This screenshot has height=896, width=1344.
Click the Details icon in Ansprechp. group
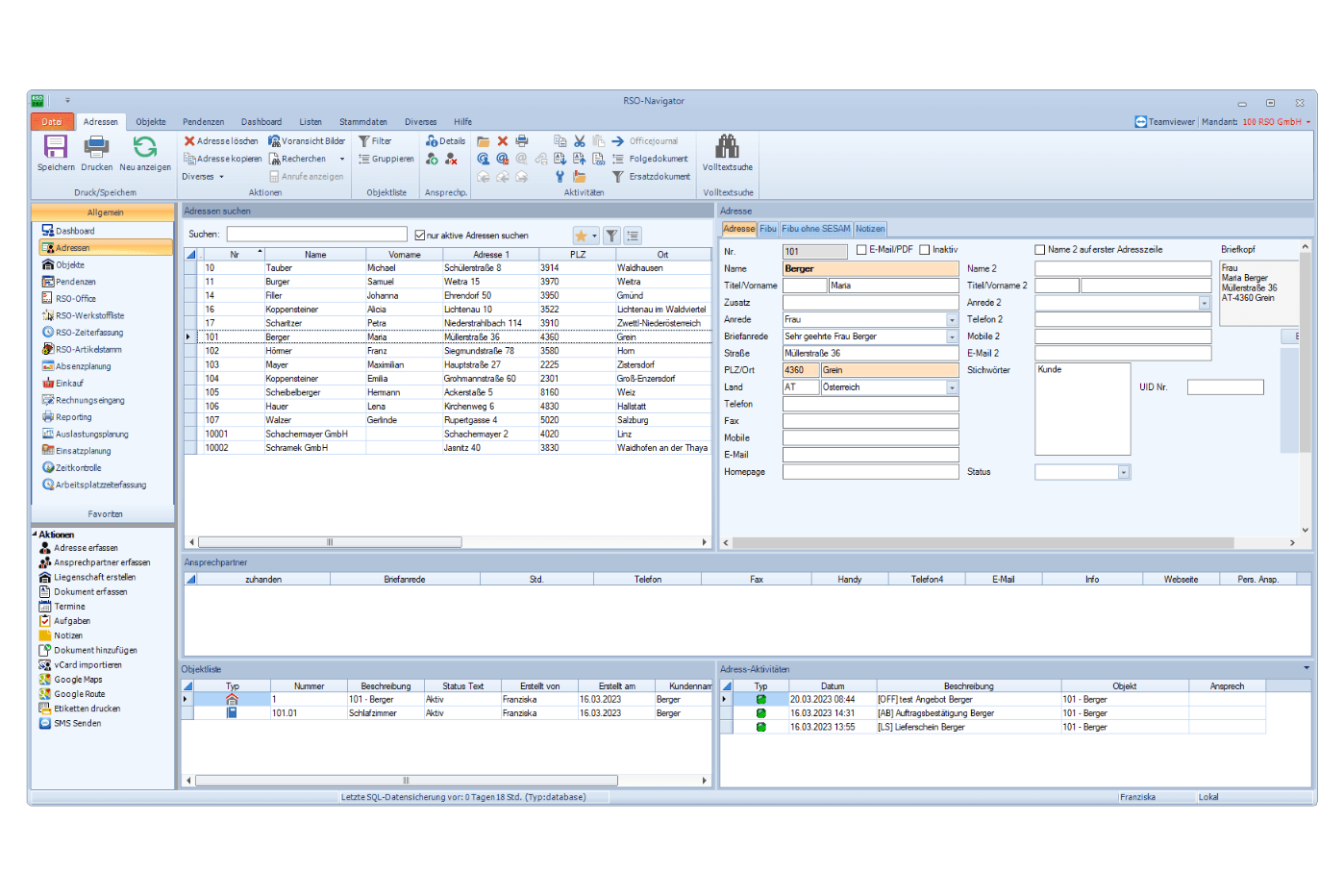pos(433,141)
